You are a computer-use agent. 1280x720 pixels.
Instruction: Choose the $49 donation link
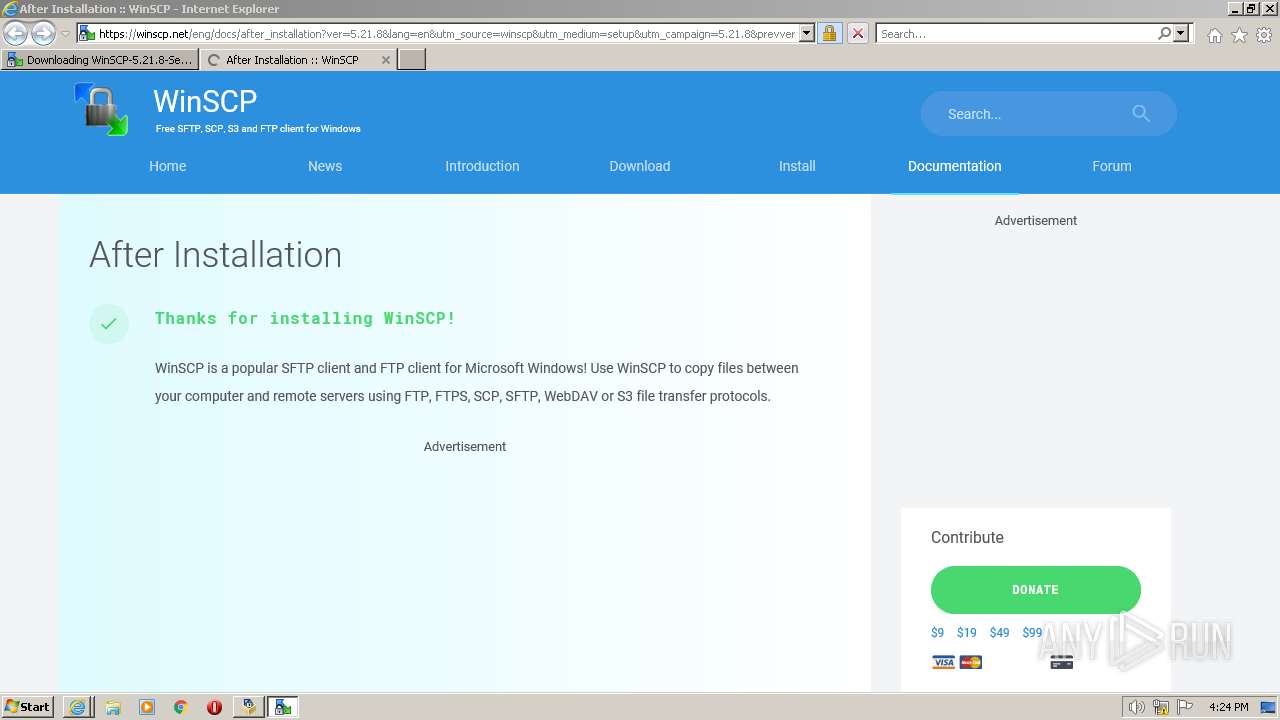[x=999, y=633]
